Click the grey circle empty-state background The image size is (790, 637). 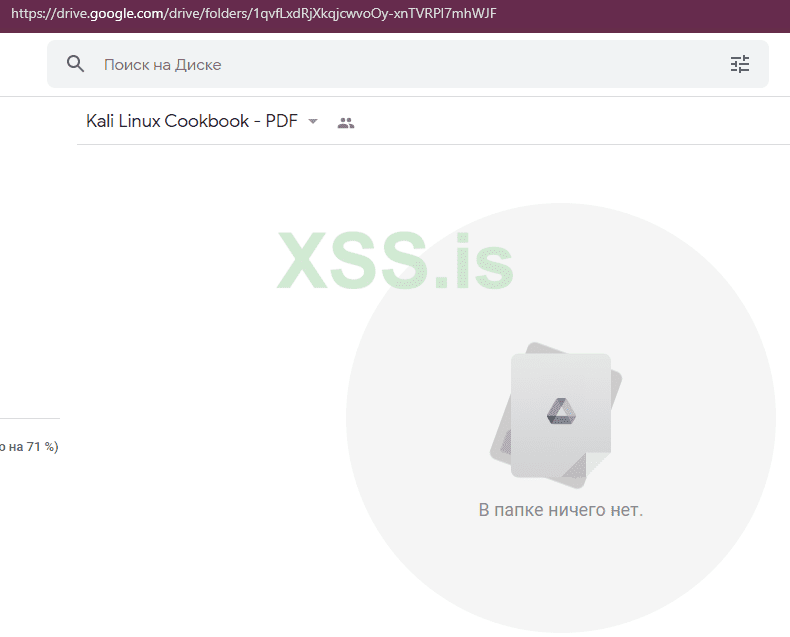pyautogui.click(x=561, y=418)
